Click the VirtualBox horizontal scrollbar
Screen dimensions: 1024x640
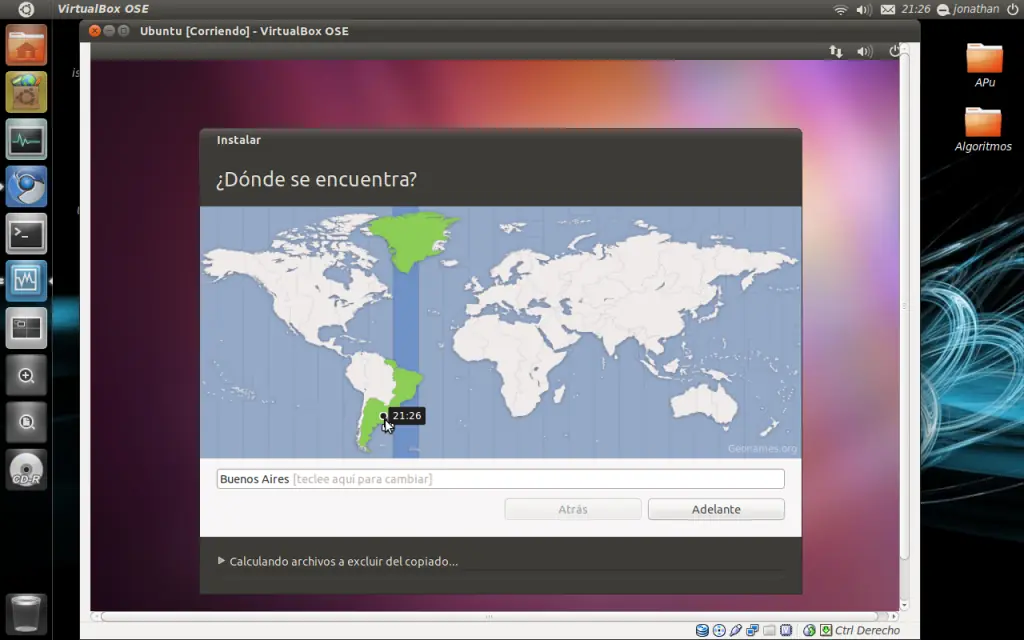click(488, 616)
